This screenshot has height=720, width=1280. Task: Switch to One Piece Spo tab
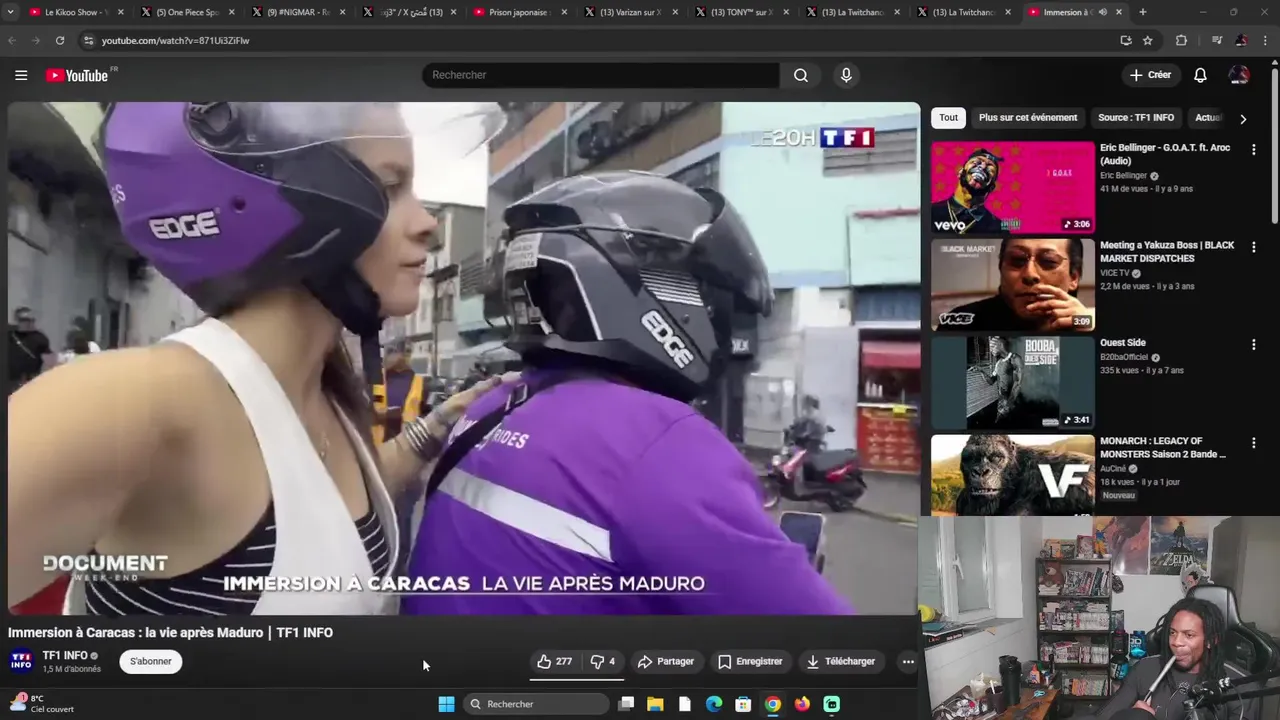[186, 12]
